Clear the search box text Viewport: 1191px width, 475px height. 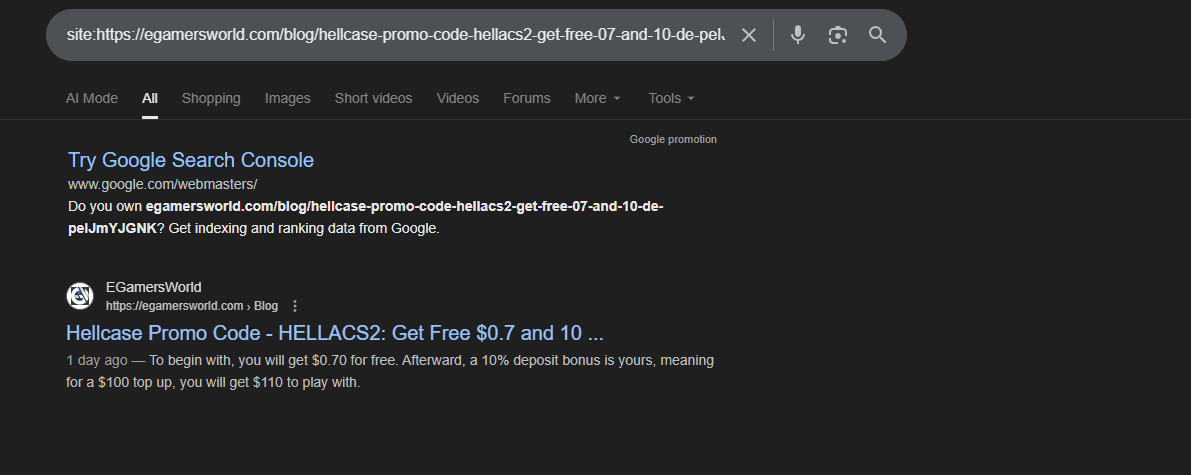748,35
